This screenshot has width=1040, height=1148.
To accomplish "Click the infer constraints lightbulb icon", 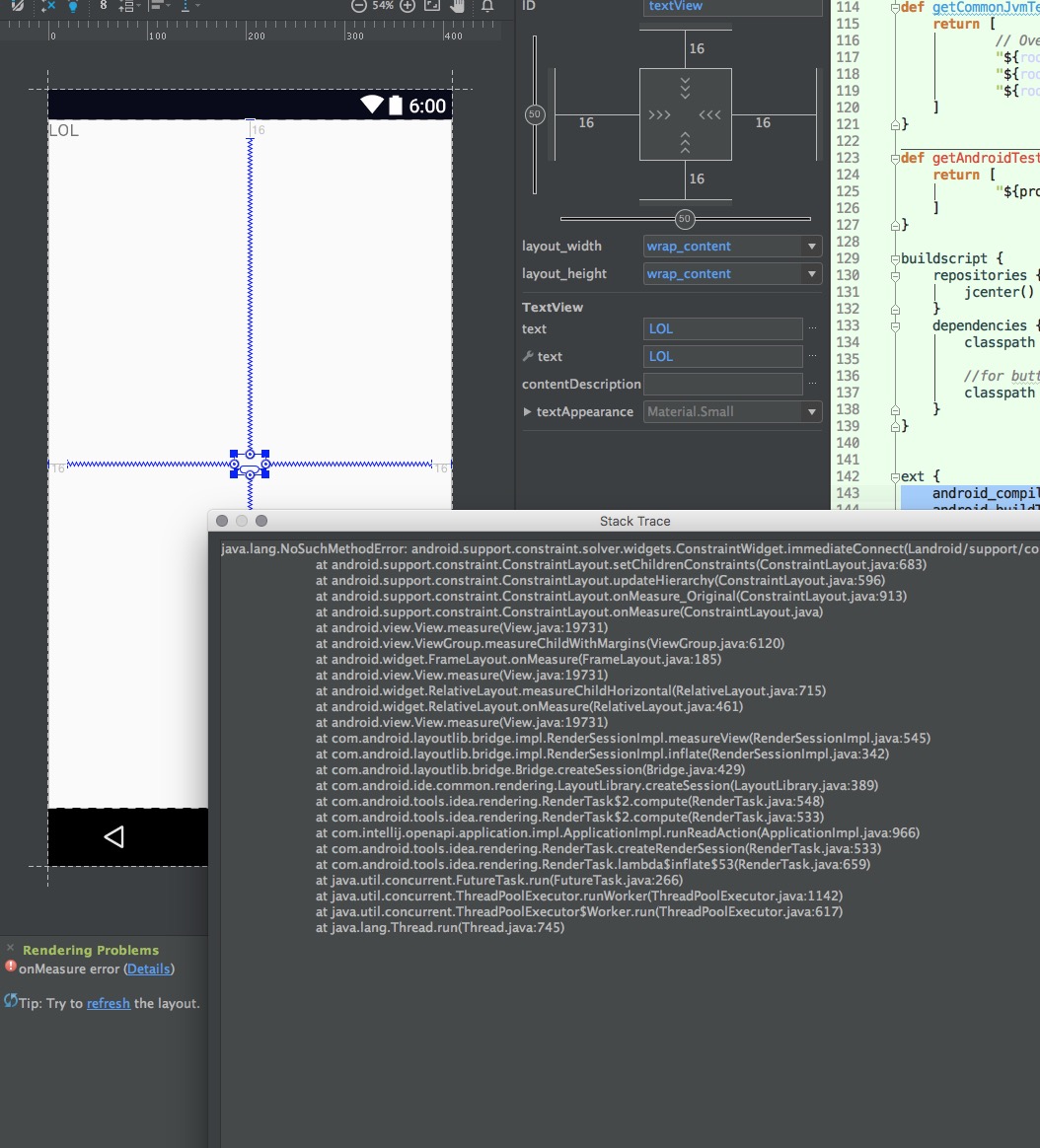I will (x=74, y=5).
